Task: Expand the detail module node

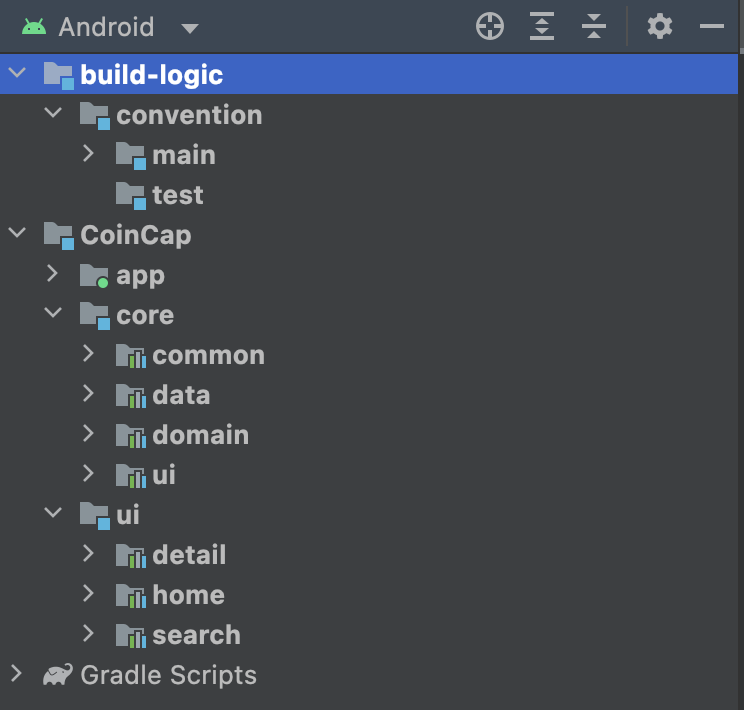Action: [x=88, y=553]
